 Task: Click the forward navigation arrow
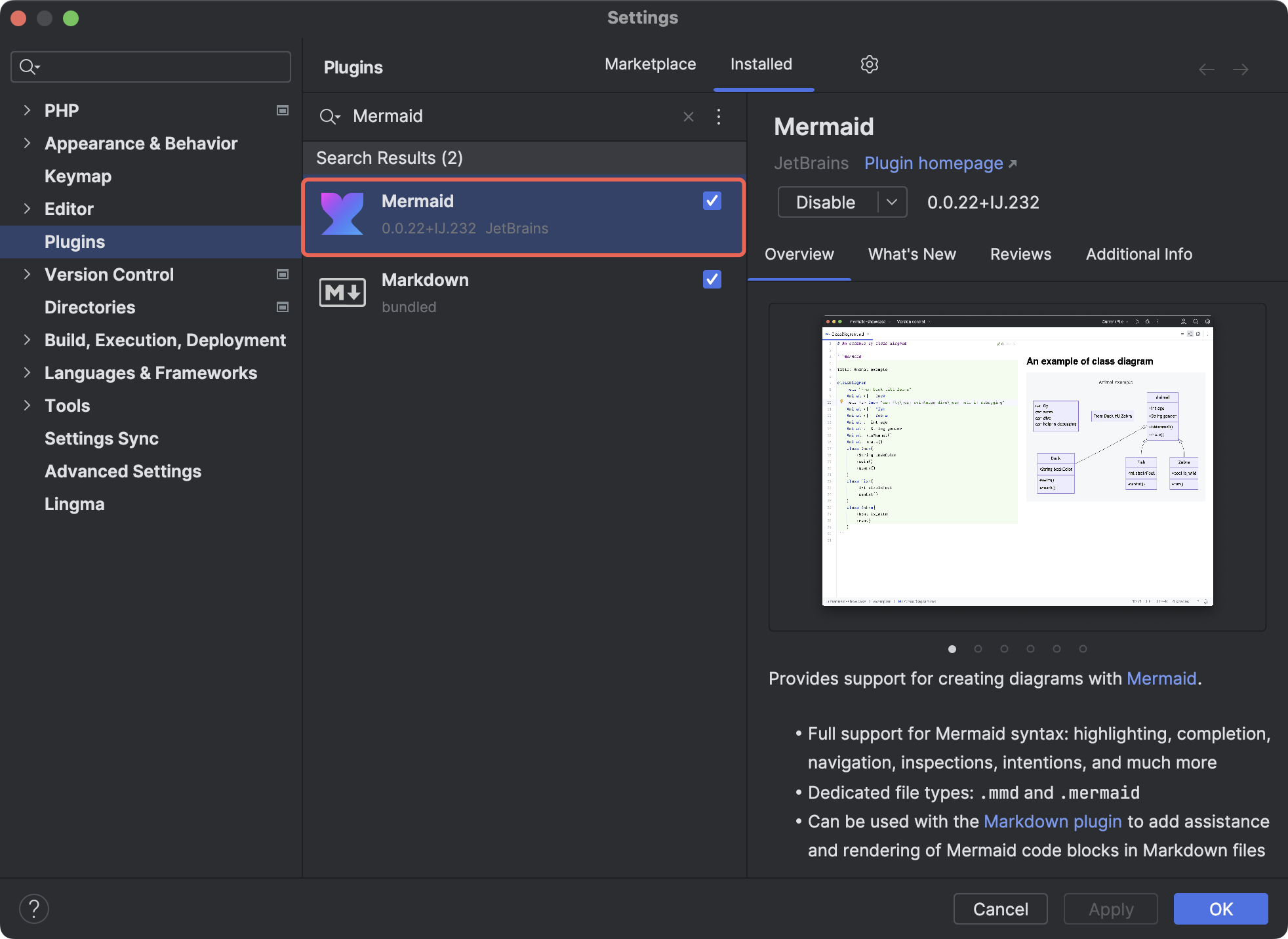point(1241,70)
